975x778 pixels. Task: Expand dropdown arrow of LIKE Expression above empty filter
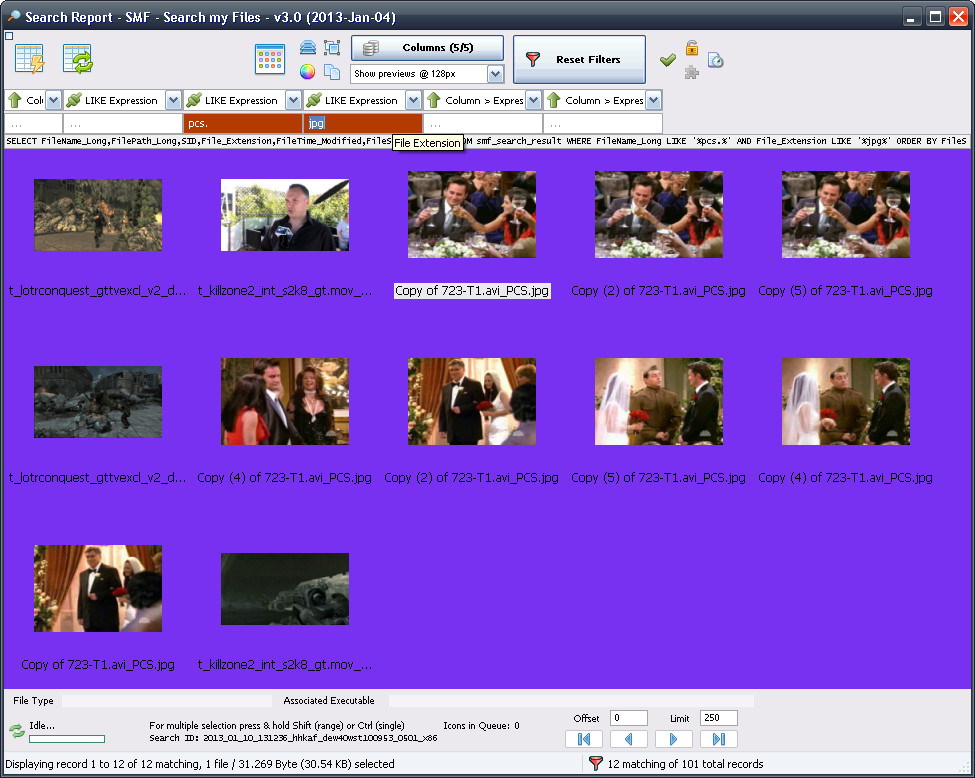tap(173, 100)
